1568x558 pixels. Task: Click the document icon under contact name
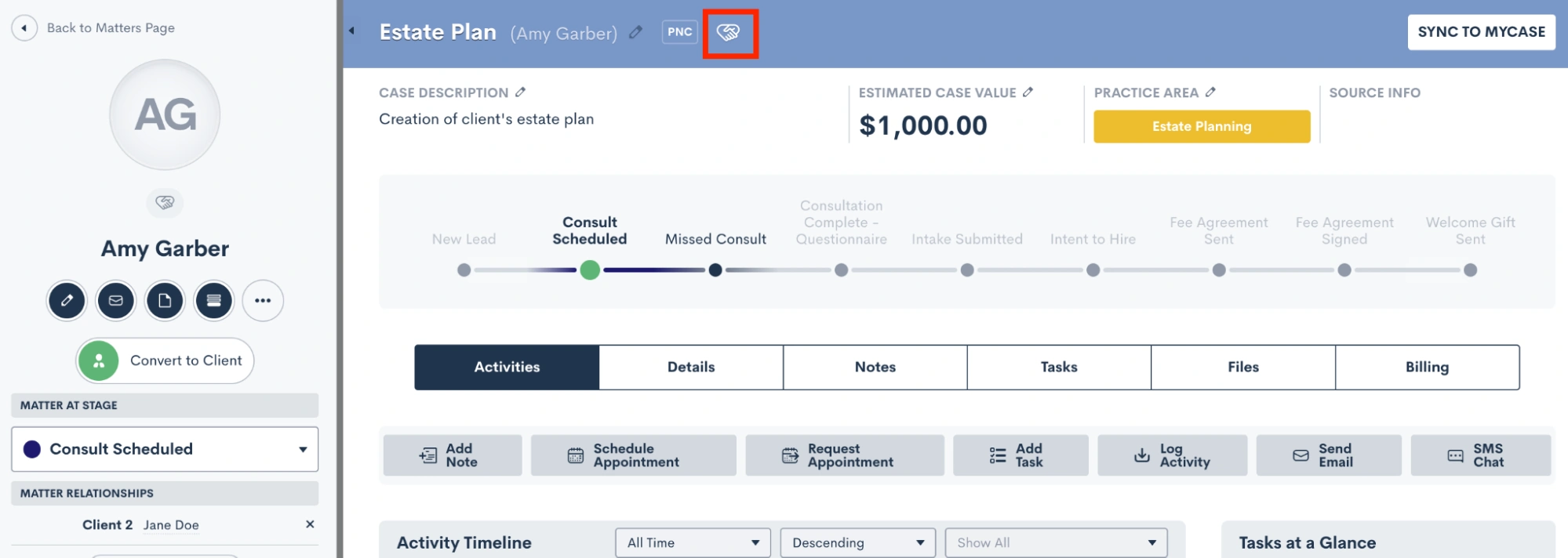click(x=165, y=301)
